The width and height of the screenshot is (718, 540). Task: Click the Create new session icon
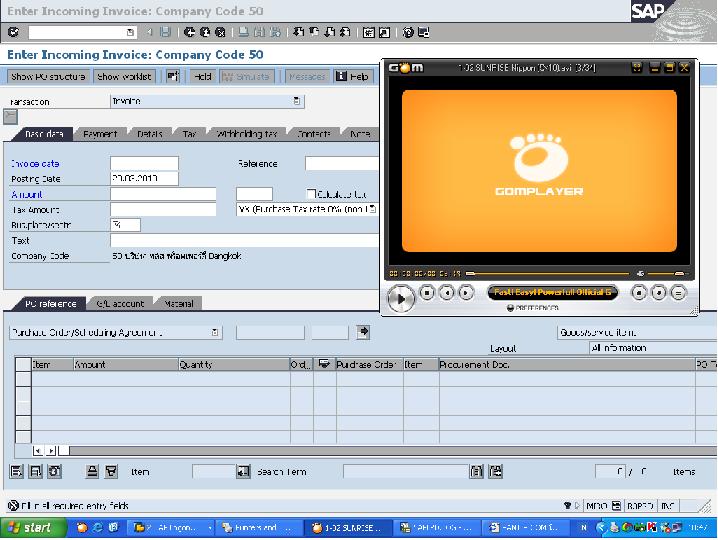[x=369, y=32]
